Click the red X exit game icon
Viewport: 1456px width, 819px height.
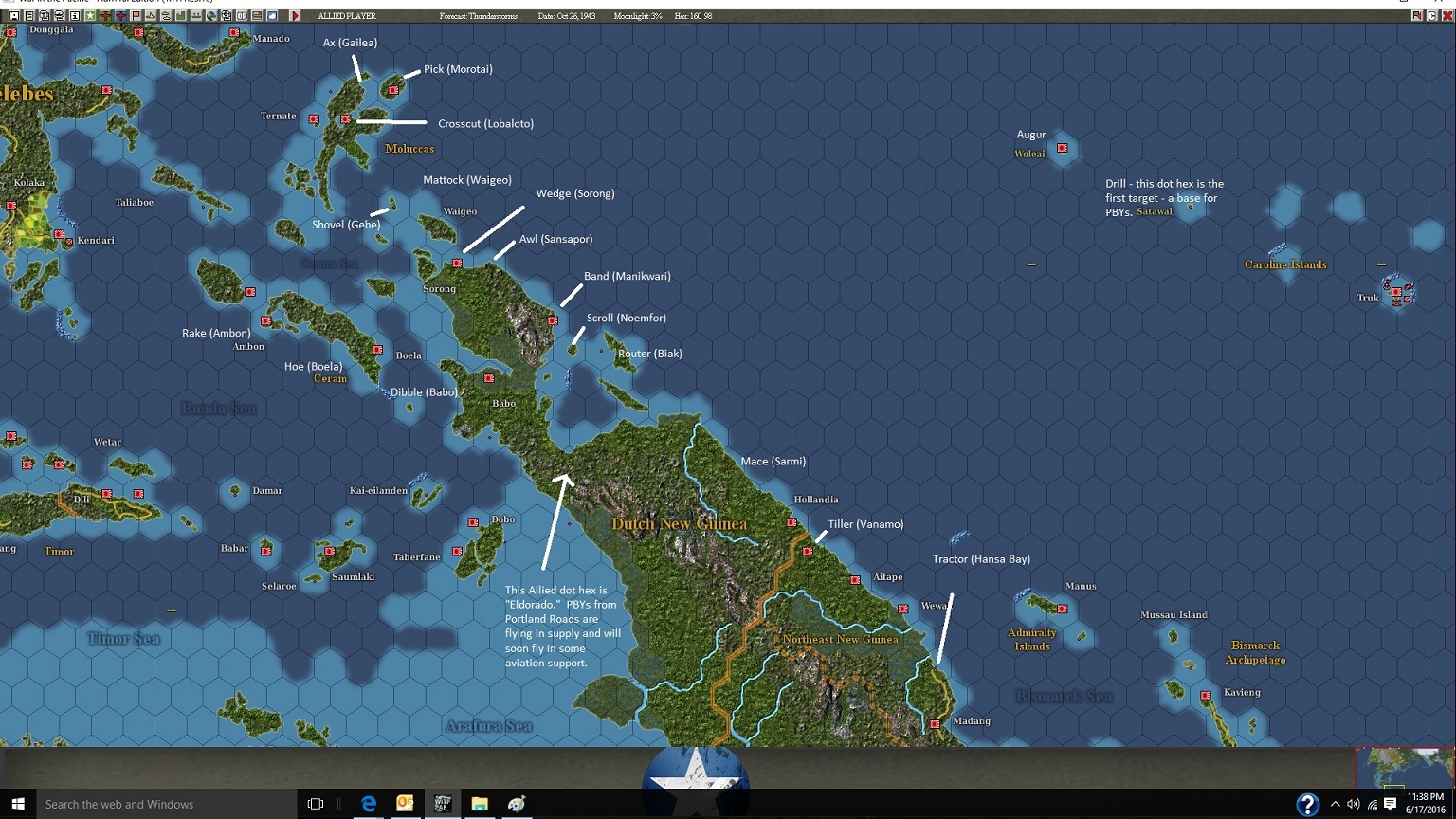1447,16
